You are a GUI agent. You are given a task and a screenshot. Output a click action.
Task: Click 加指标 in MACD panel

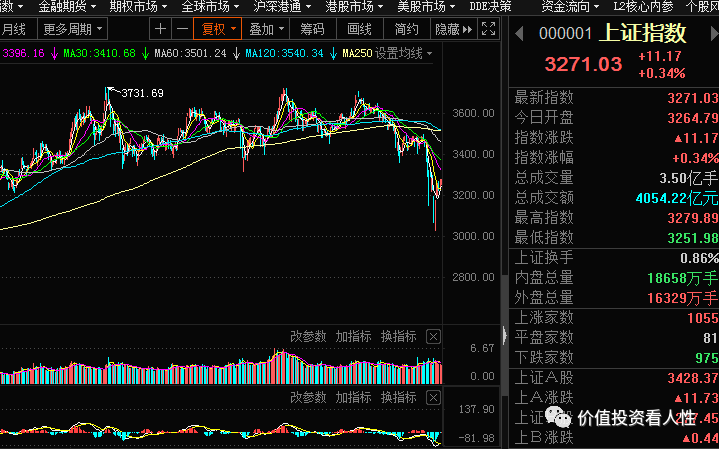(x=353, y=397)
